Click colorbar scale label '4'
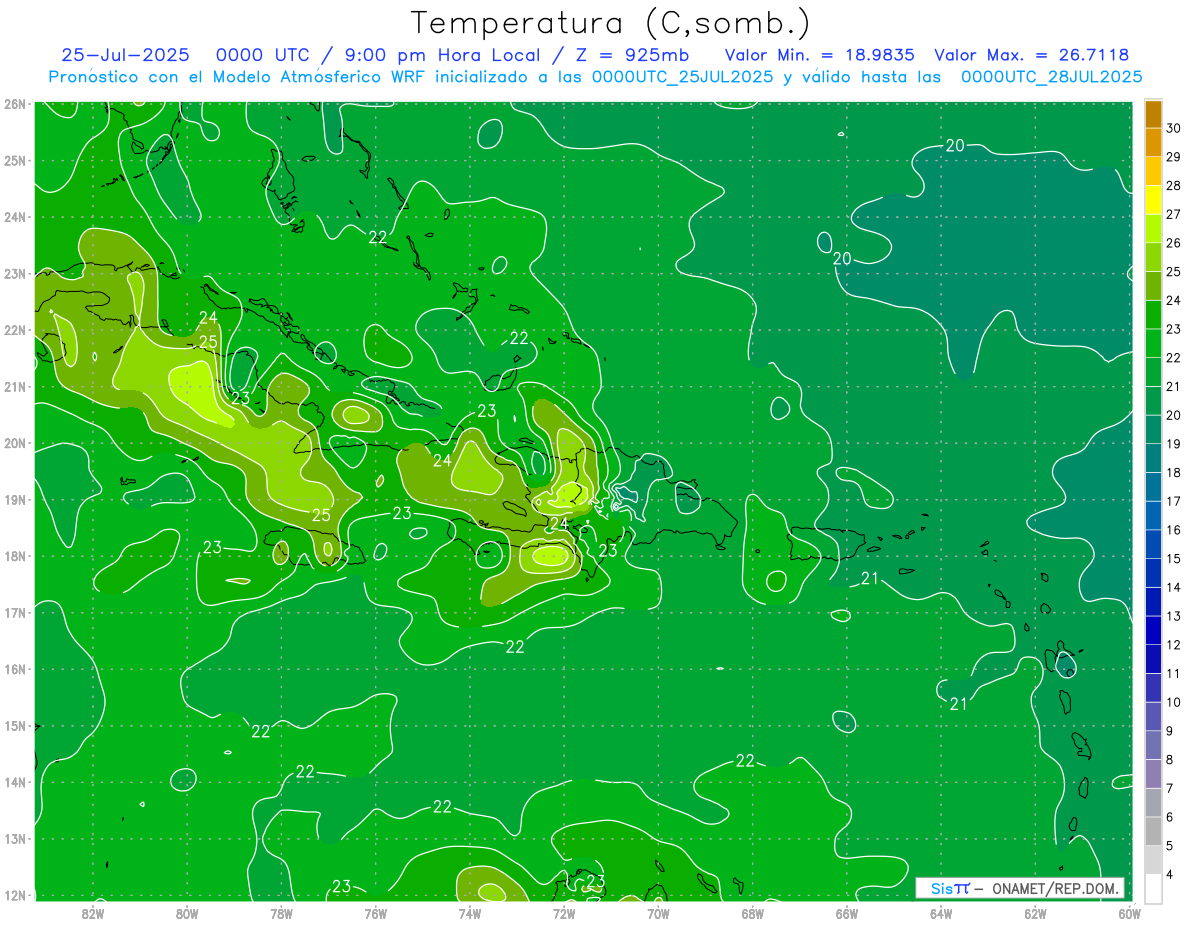Screen dimensions: 1200x927 click(1171, 875)
